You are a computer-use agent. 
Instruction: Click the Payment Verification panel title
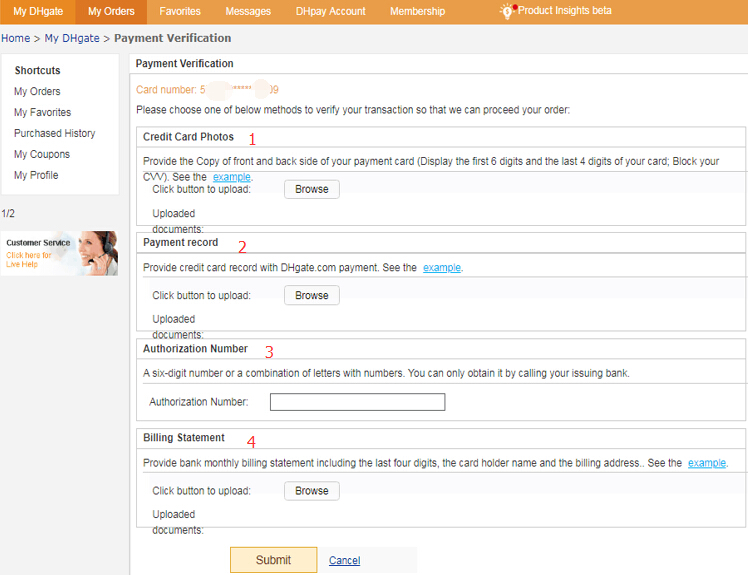[x=185, y=63]
